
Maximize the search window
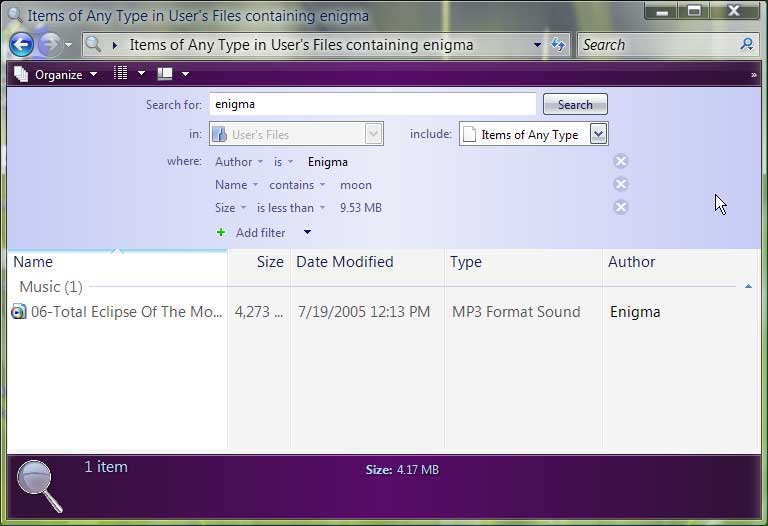point(694,11)
